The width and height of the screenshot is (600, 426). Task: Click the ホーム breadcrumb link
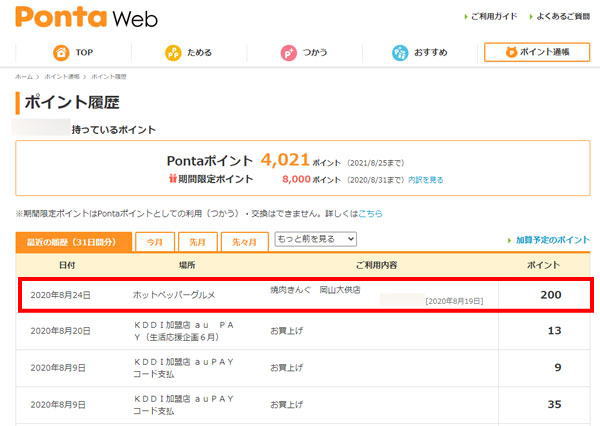(x=22, y=76)
